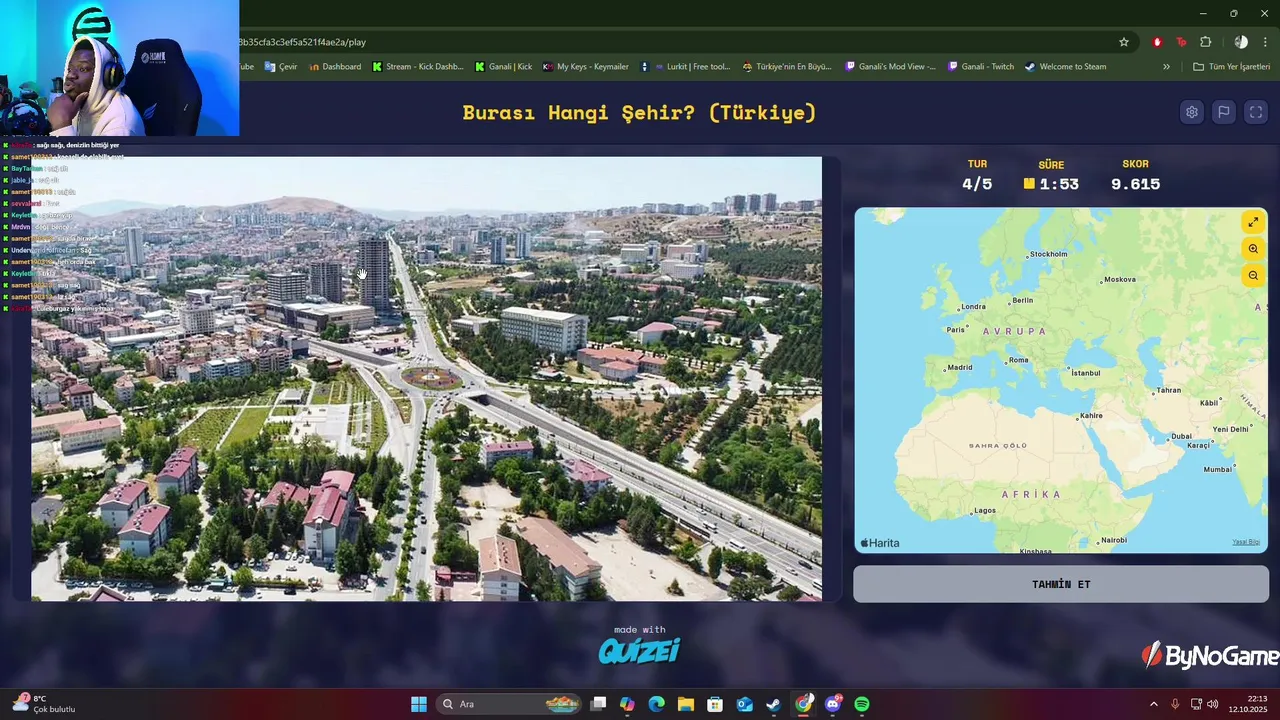
Task: Open Task View in taskbar
Action: tap(598, 704)
